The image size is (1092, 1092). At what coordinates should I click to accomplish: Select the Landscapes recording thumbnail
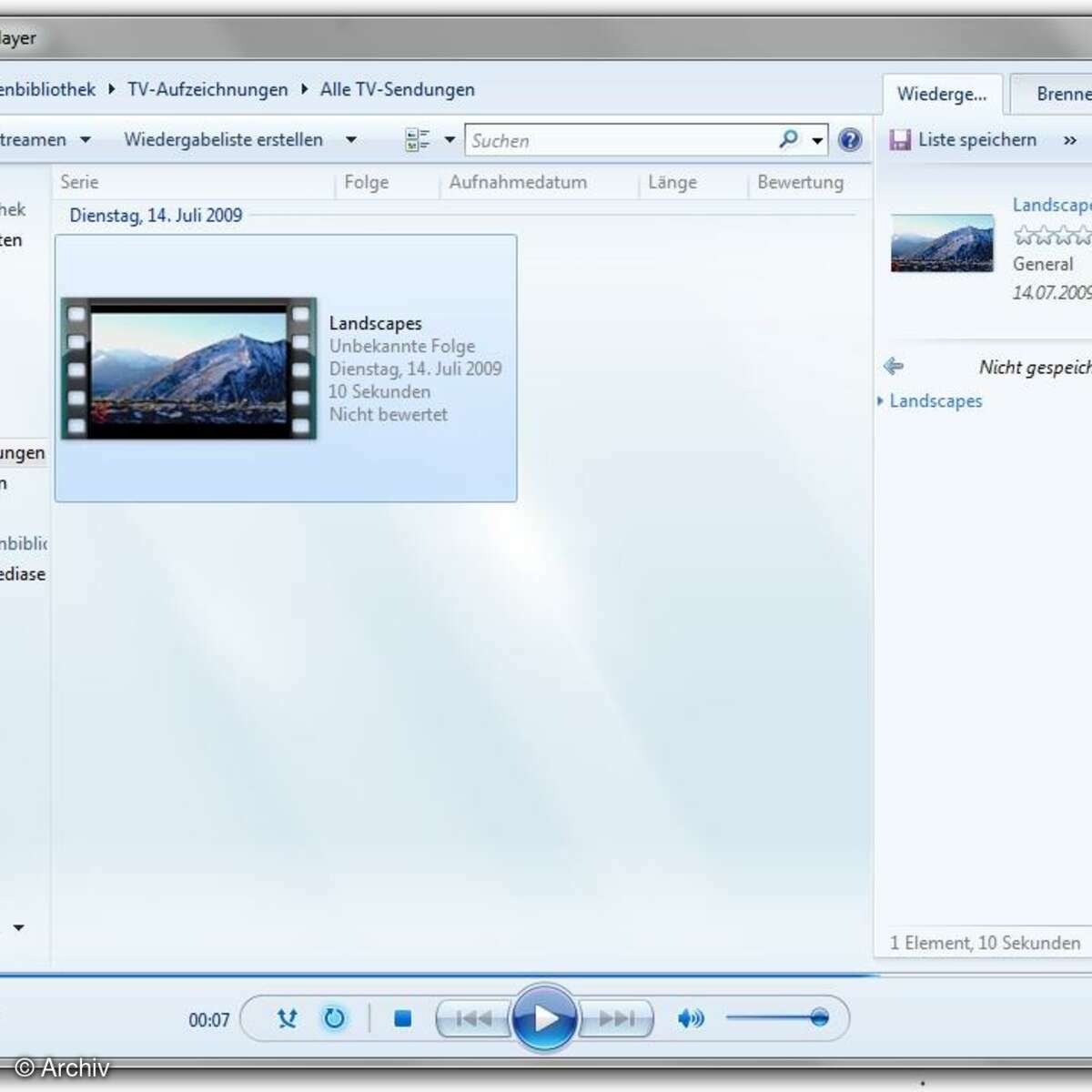[188, 369]
